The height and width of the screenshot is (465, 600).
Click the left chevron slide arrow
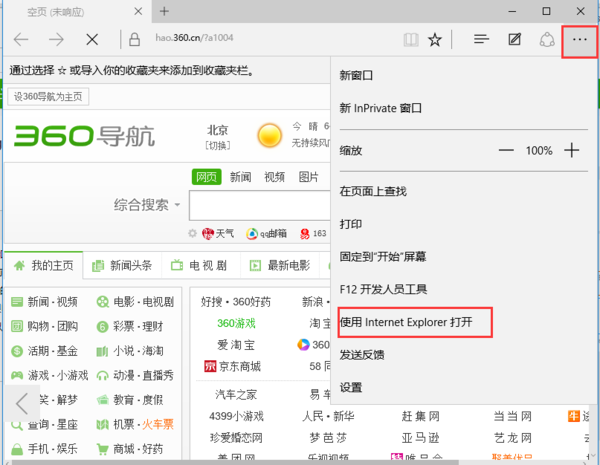(x=22, y=403)
